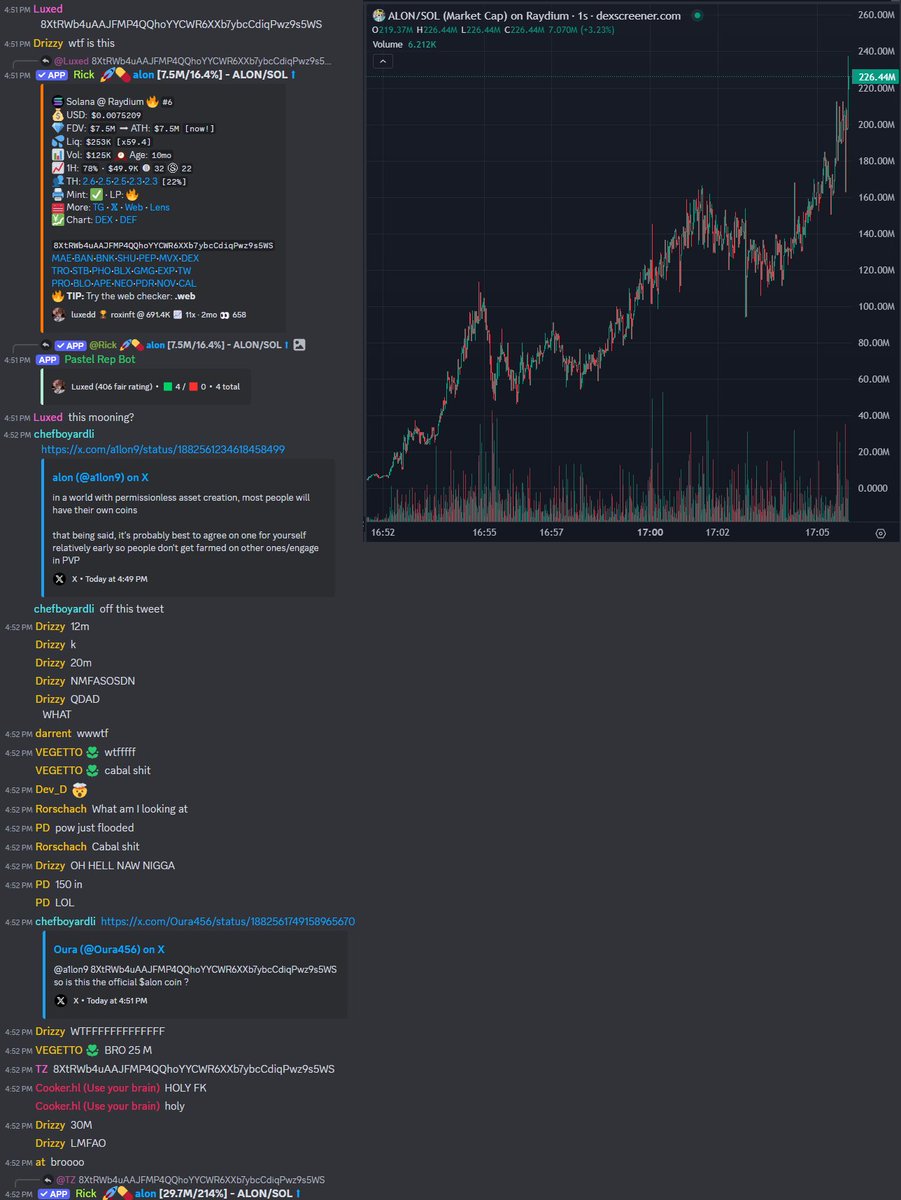Open the X link in More row

pos(114,207)
